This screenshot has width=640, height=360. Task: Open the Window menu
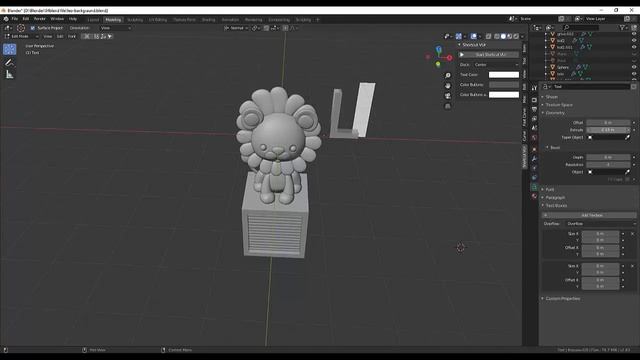click(x=57, y=19)
